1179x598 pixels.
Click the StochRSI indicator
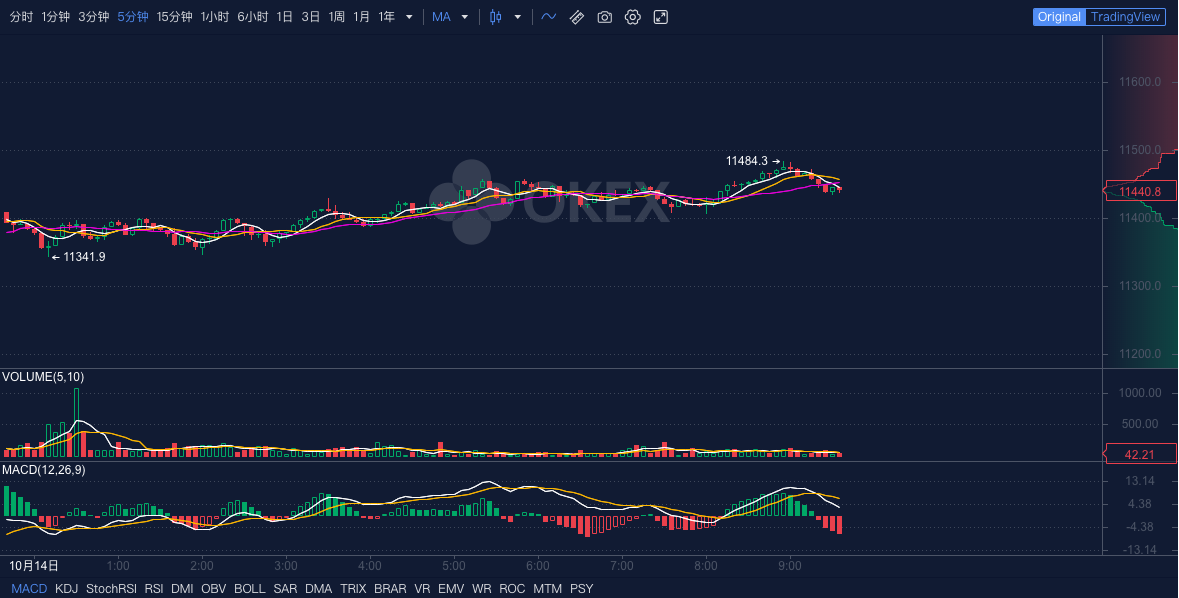coord(111,589)
